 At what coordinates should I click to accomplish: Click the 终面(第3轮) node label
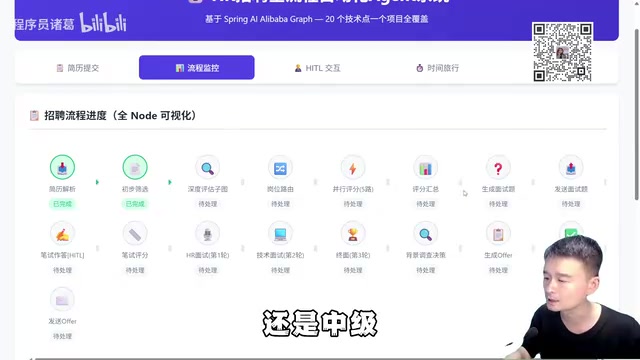[x=353, y=255]
